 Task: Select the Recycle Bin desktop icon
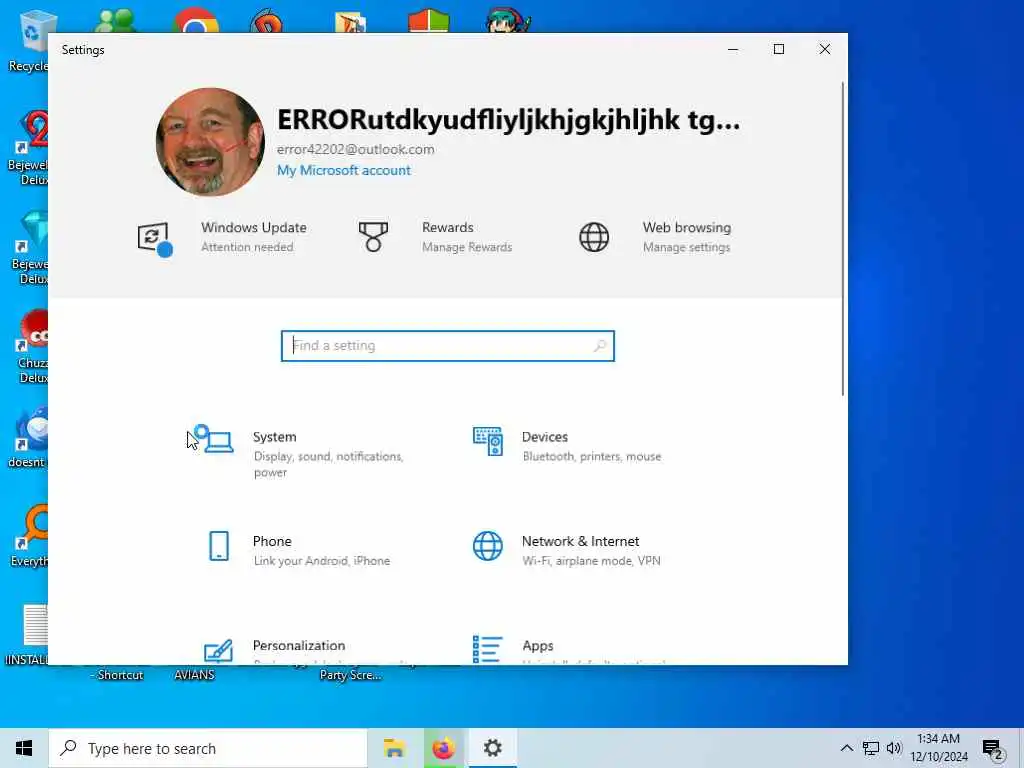29,40
